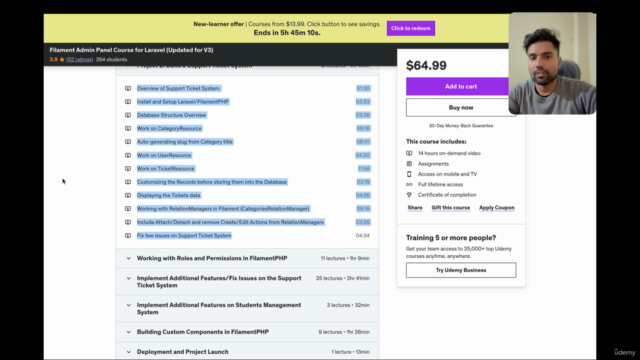Open lecture Include Attach/Detach and remove Create/Edit Actions

(x=230, y=222)
